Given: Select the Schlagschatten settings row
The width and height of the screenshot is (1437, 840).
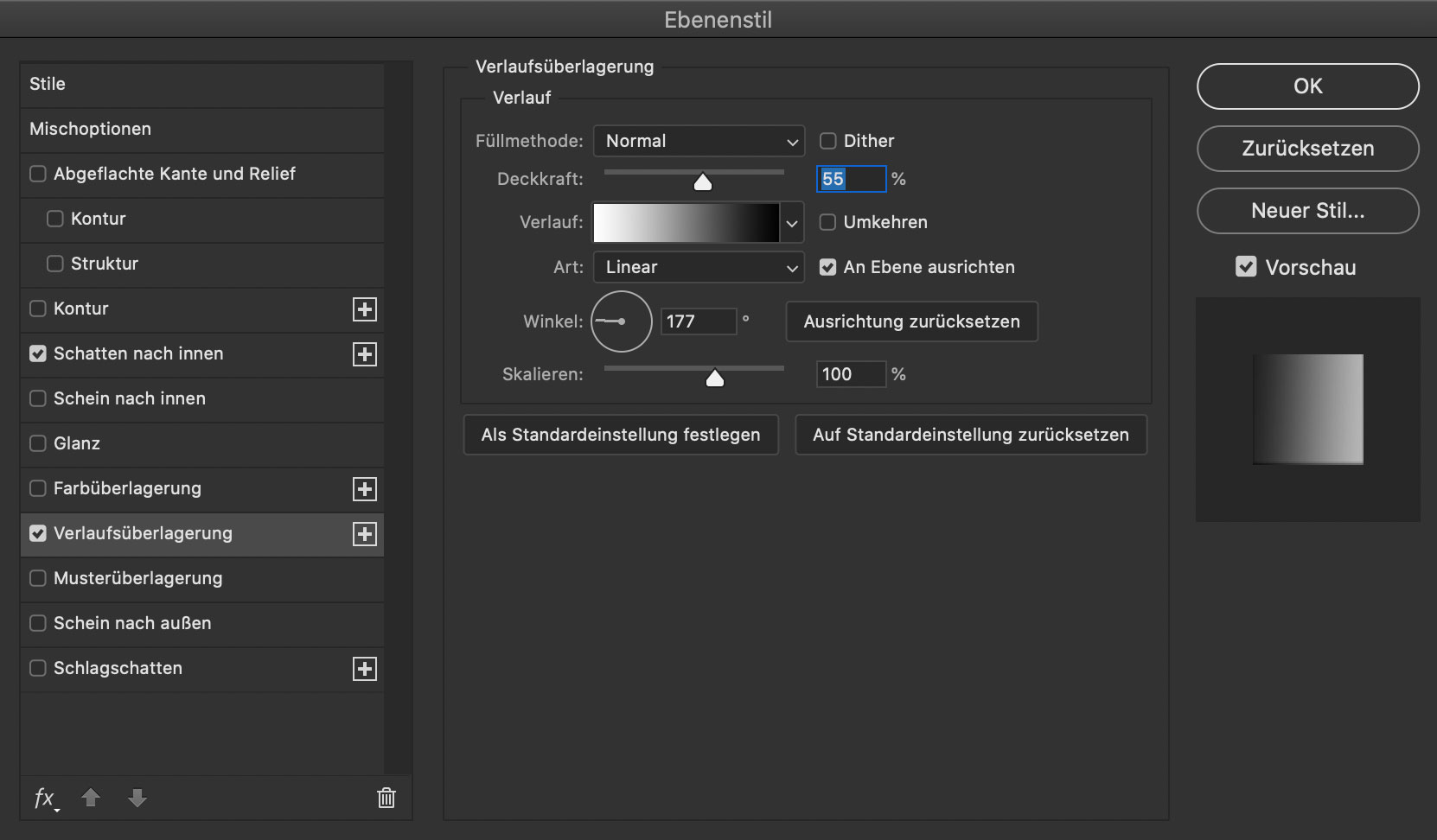Looking at the screenshot, I should point(202,669).
